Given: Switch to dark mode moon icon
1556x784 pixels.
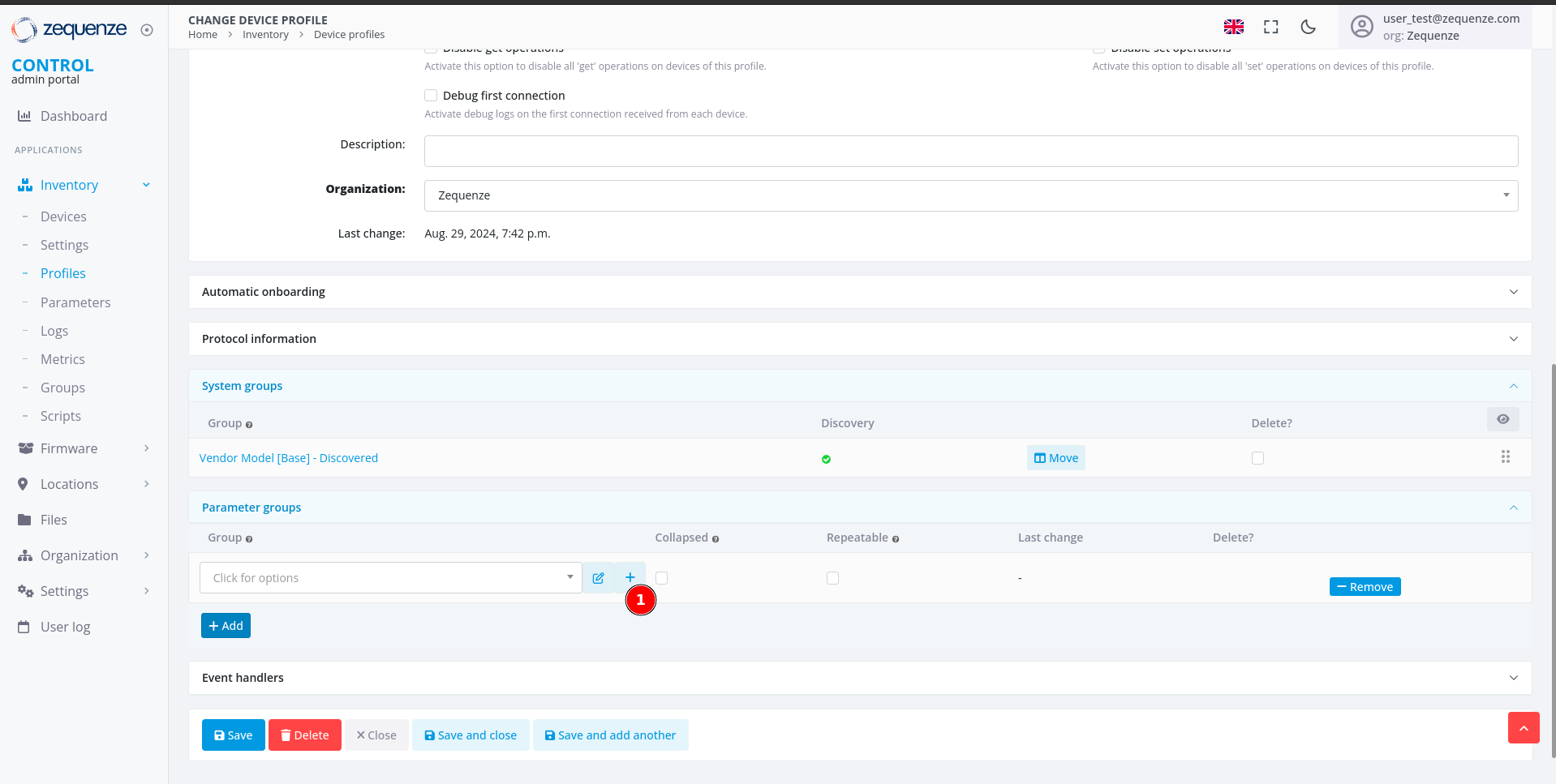Looking at the screenshot, I should pos(1308,27).
